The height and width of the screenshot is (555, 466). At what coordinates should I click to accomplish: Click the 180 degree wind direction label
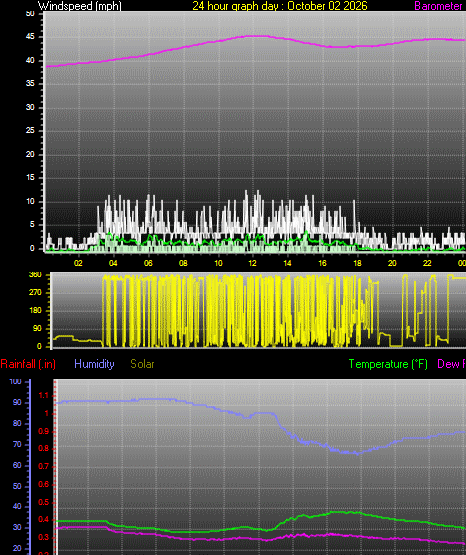coord(35,310)
